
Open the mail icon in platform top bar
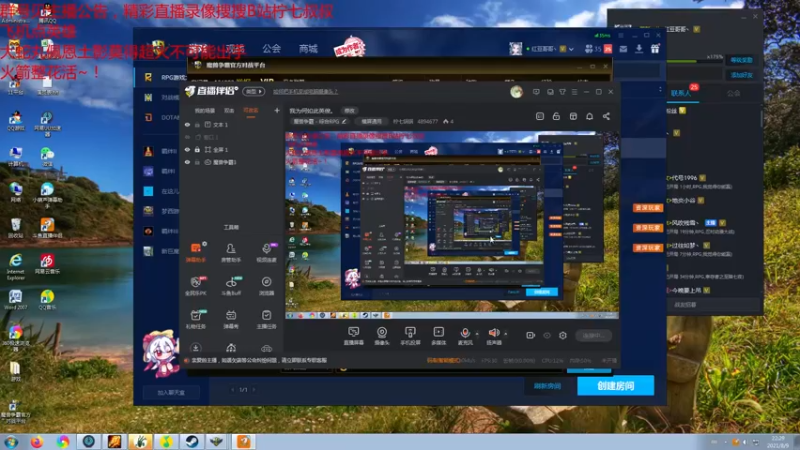pos(623,49)
